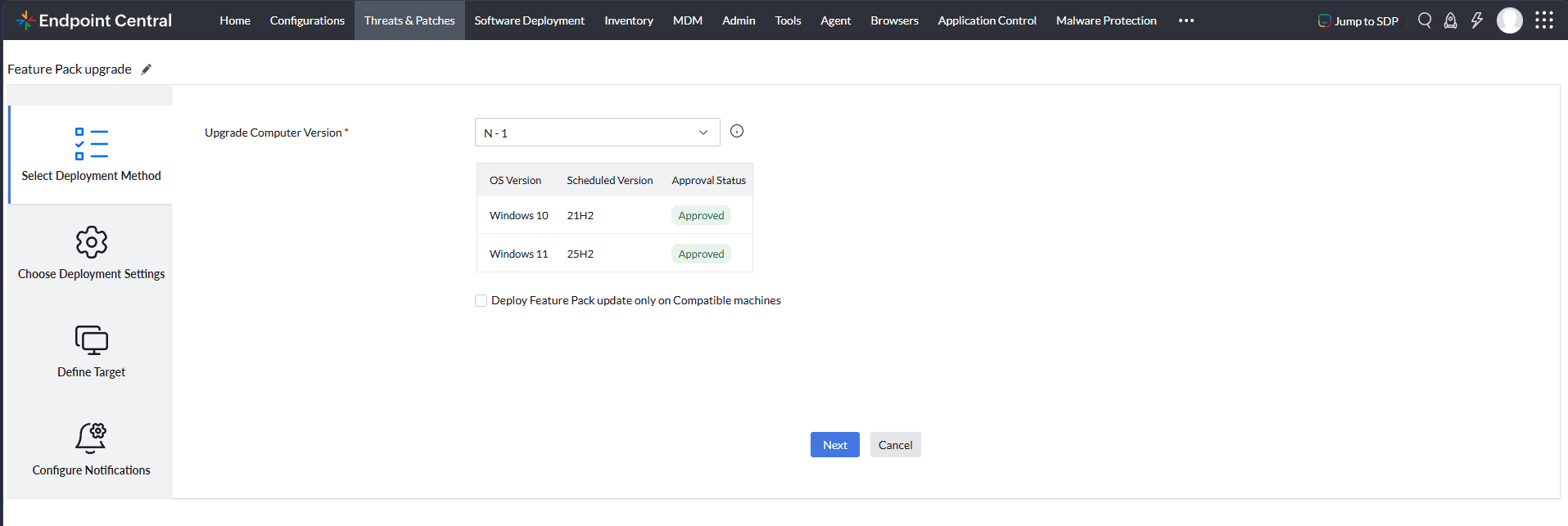1568x526 pixels.
Task: Click the Cancel button
Action: (896, 445)
